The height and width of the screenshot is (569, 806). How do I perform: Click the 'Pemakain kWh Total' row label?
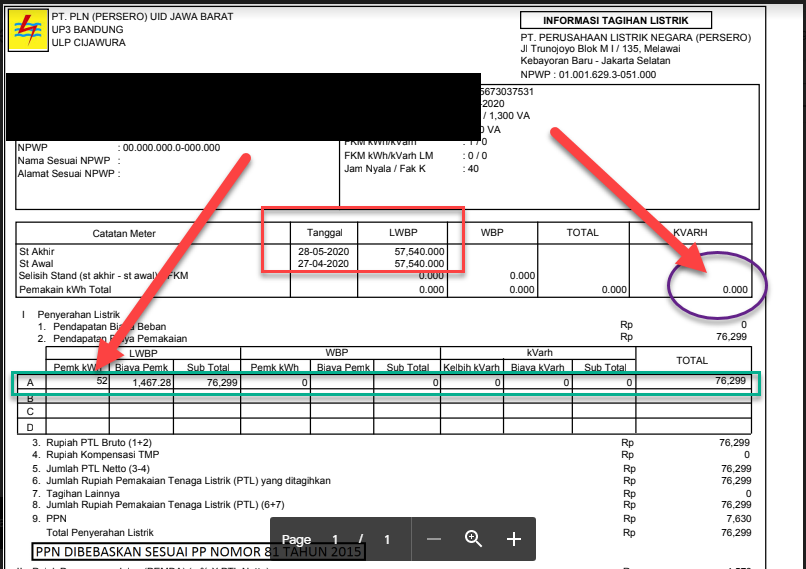pos(65,289)
